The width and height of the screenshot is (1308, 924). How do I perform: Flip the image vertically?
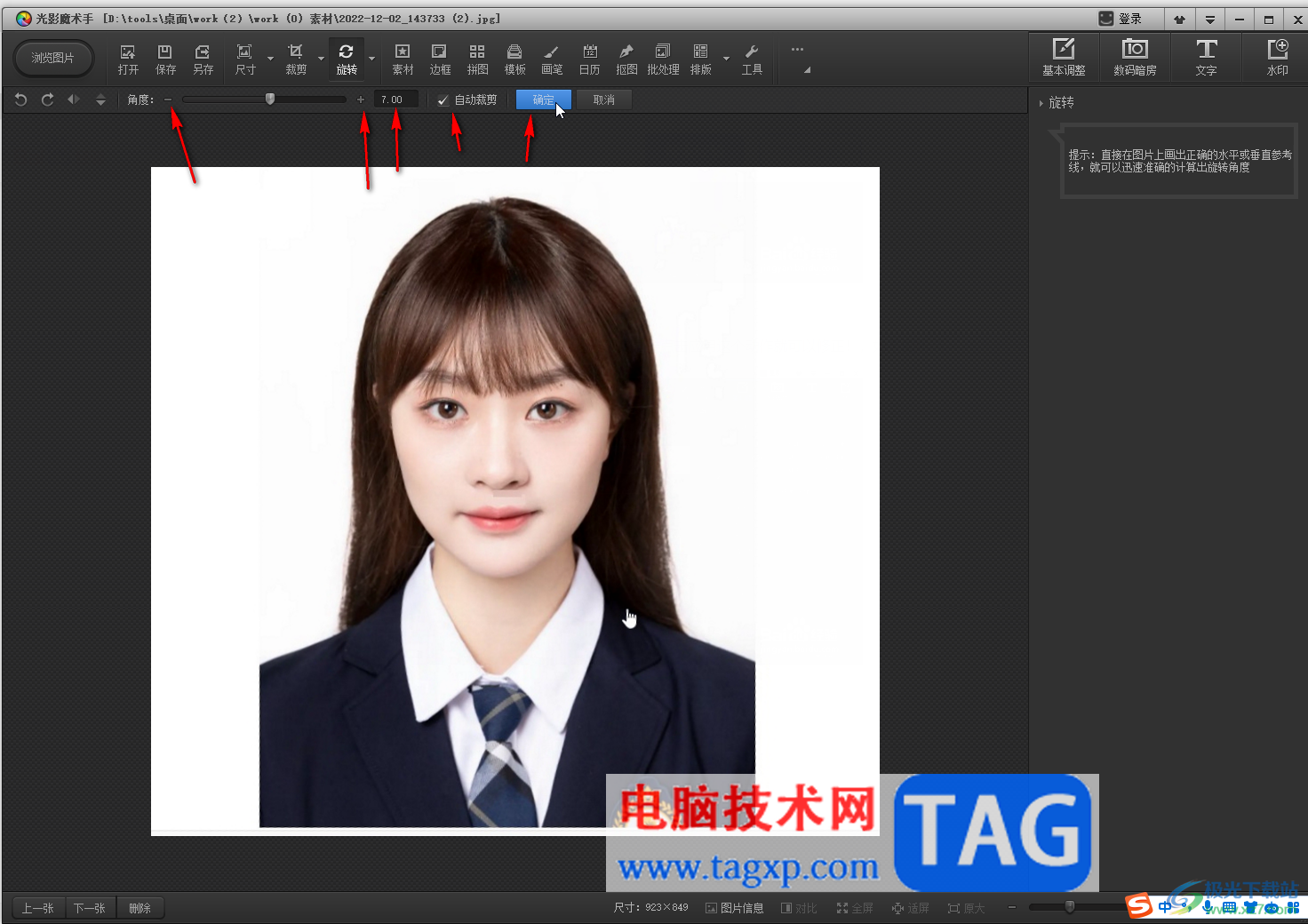click(100, 100)
